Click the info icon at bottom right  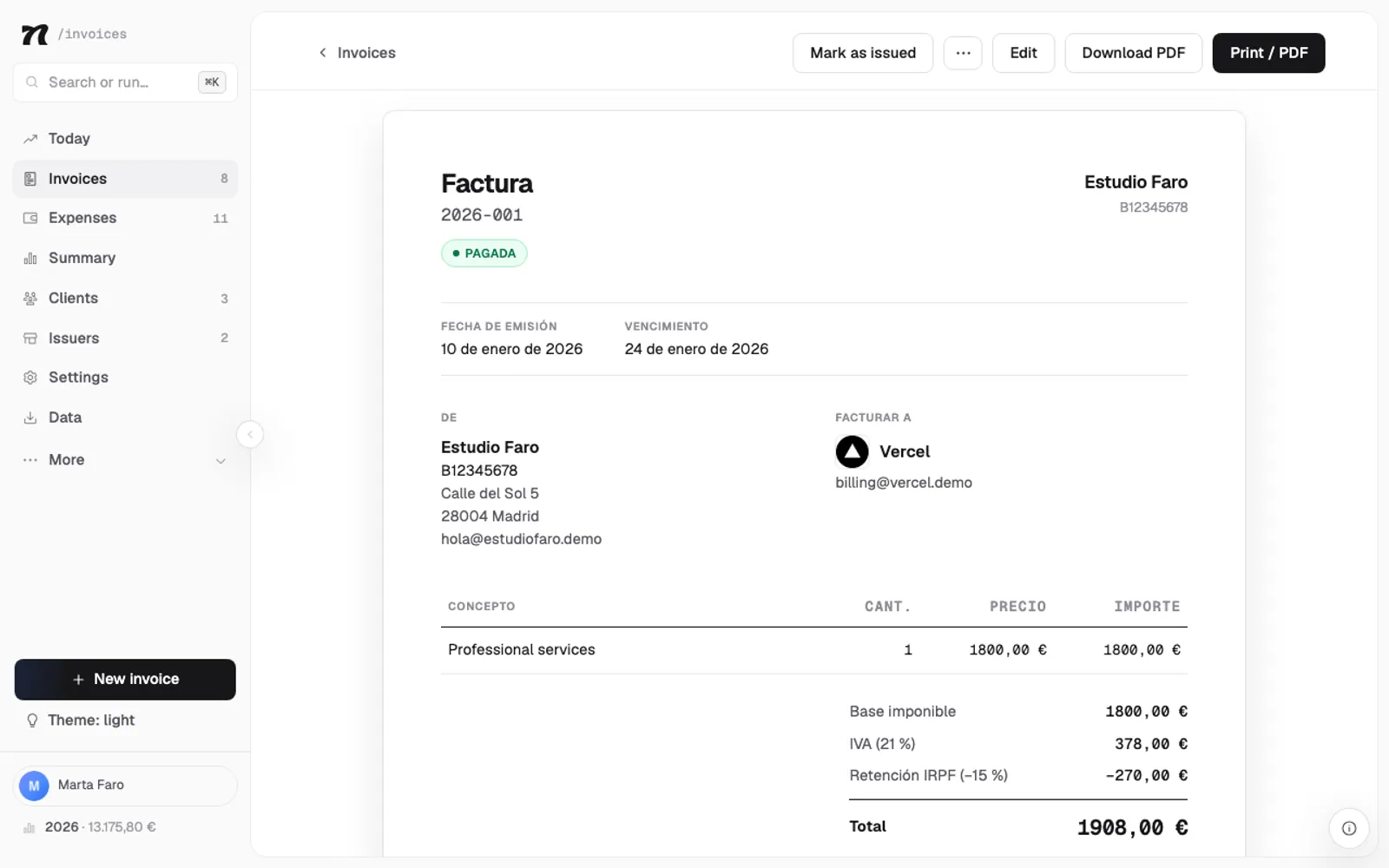[1349, 828]
